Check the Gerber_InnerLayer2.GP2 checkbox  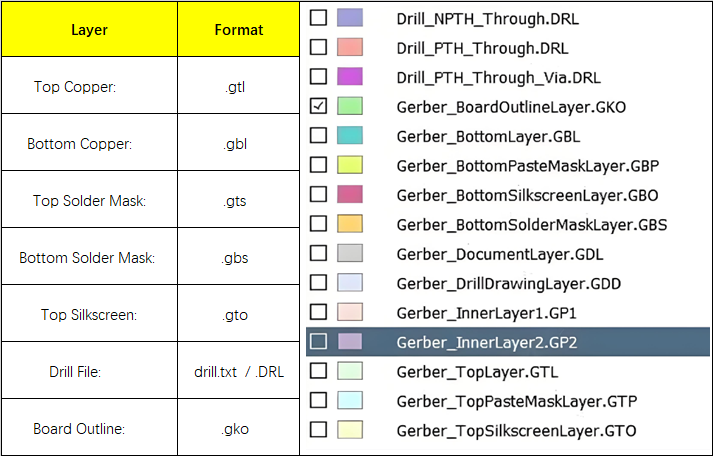pyautogui.click(x=318, y=342)
